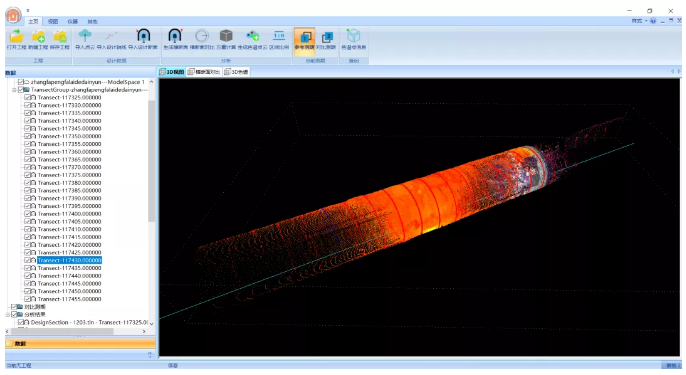Click the tree scrollbar down arrow

click(151, 323)
